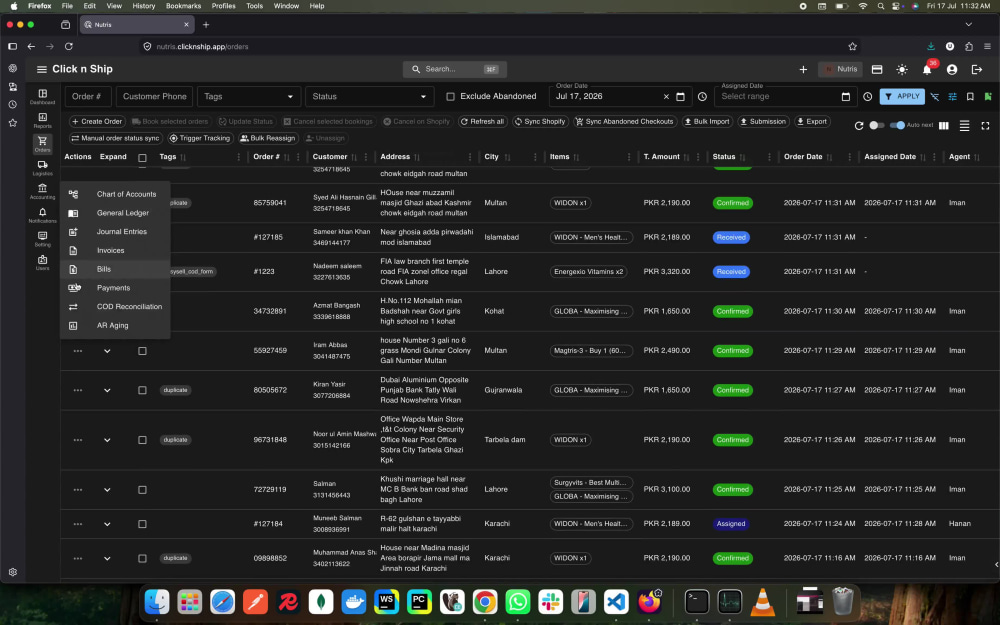Click the outlined bookmark icon near APPLY
Viewport: 1000px width, 625px height.
(x=970, y=96)
